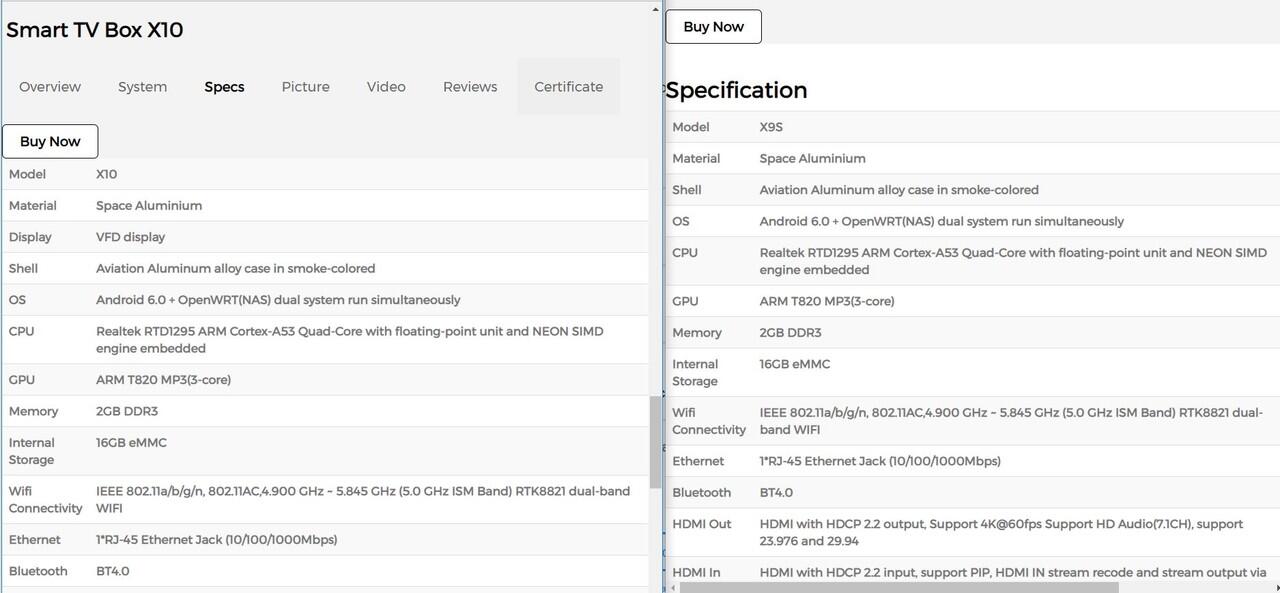Image resolution: width=1280 pixels, height=593 pixels.
Task: Click ARM T820 MP3 value in X10 pane
Action: point(163,380)
